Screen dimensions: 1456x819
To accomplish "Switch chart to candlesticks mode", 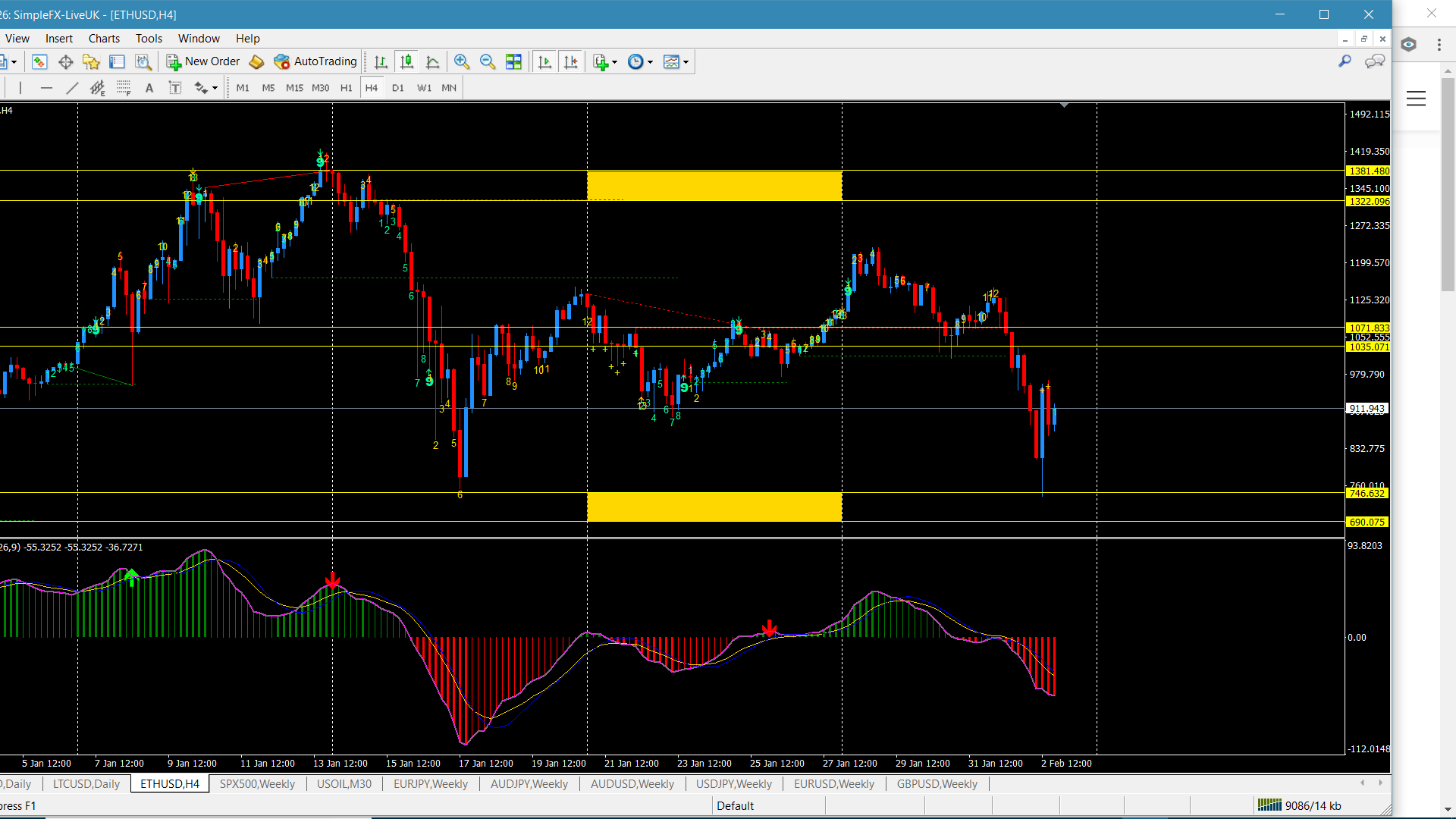I will pos(407,62).
